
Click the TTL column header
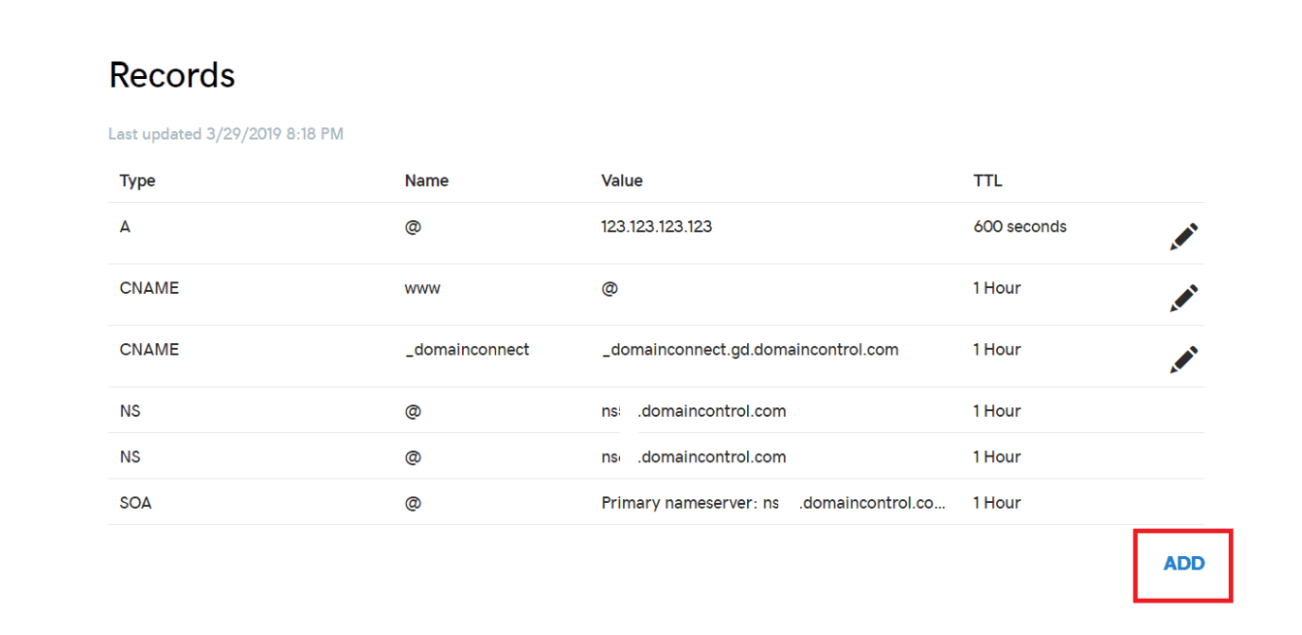(987, 181)
